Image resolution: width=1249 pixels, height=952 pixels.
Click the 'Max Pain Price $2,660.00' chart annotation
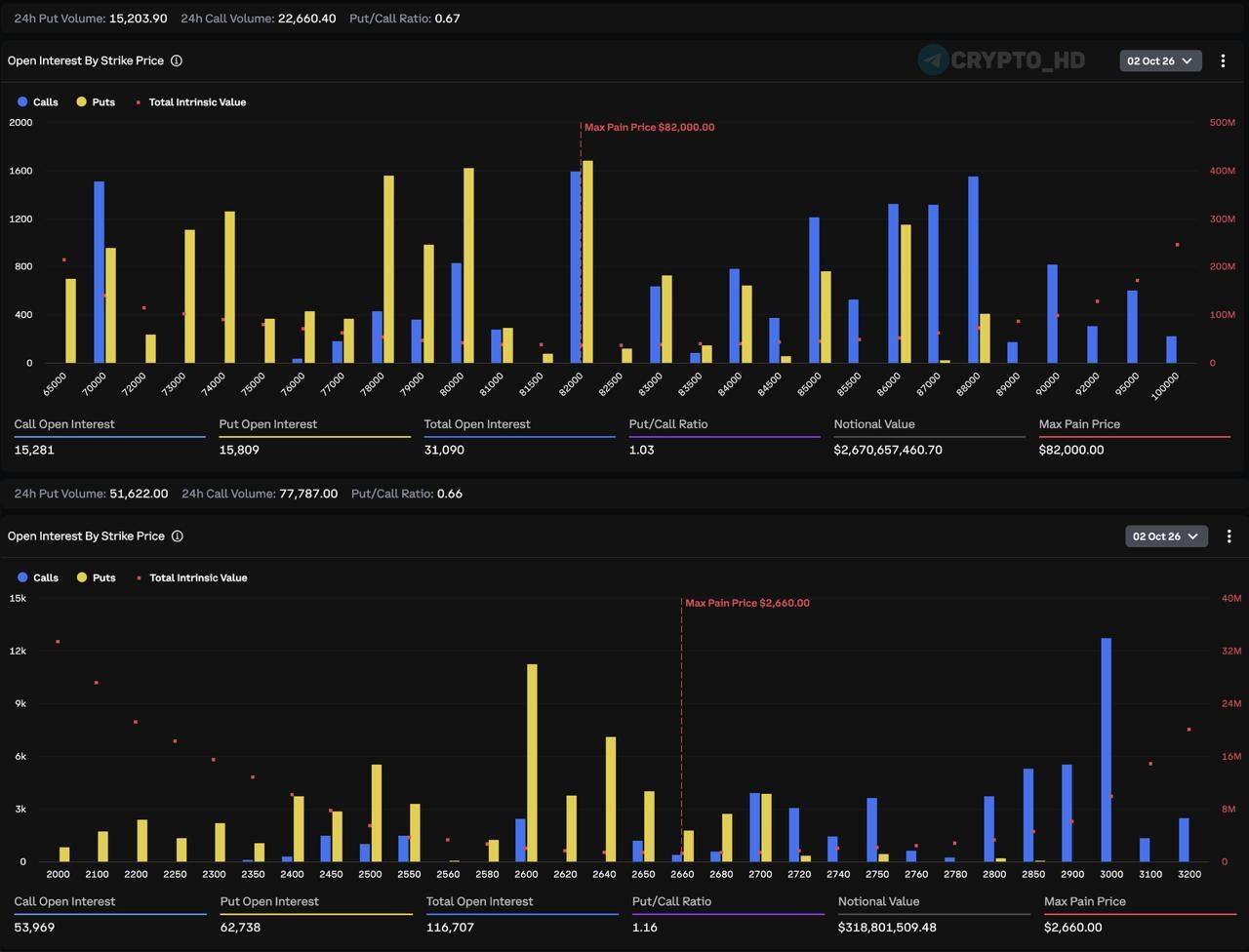click(x=747, y=603)
